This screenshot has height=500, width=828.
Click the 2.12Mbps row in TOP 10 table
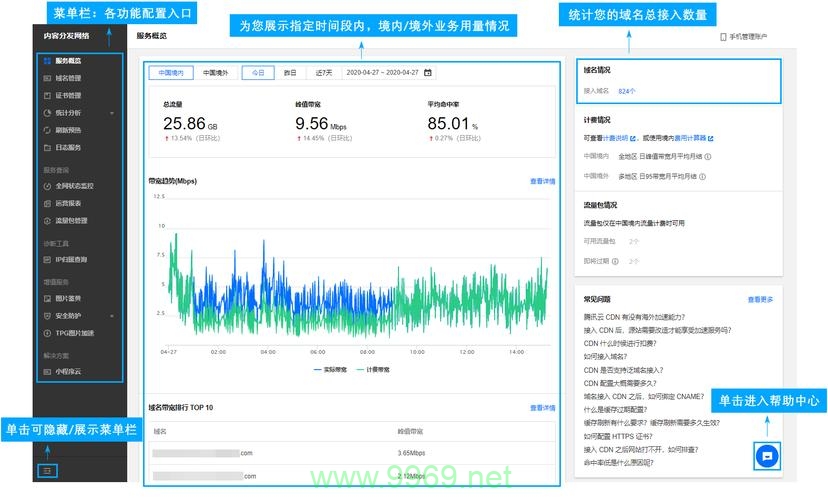pyautogui.click(x=352, y=476)
